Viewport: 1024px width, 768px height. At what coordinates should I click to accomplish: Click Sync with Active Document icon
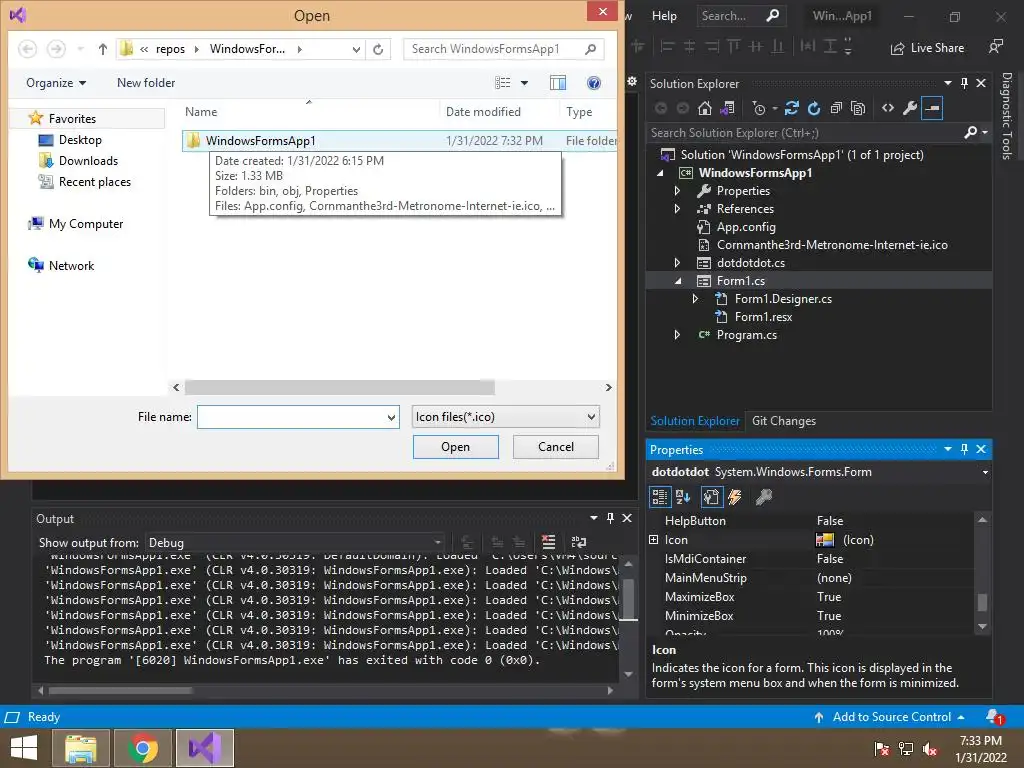[x=792, y=108]
